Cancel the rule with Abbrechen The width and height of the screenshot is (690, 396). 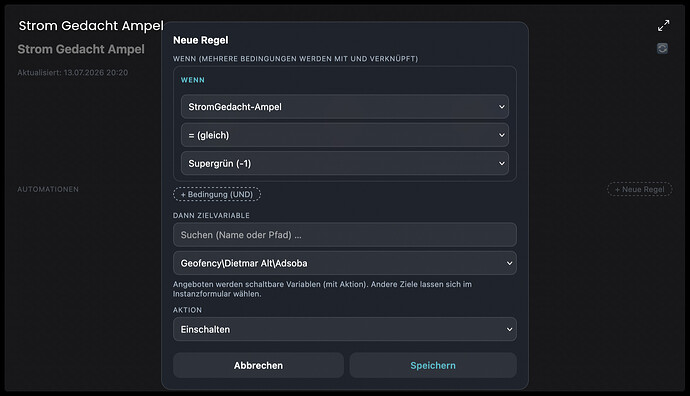pyautogui.click(x=258, y=365)
